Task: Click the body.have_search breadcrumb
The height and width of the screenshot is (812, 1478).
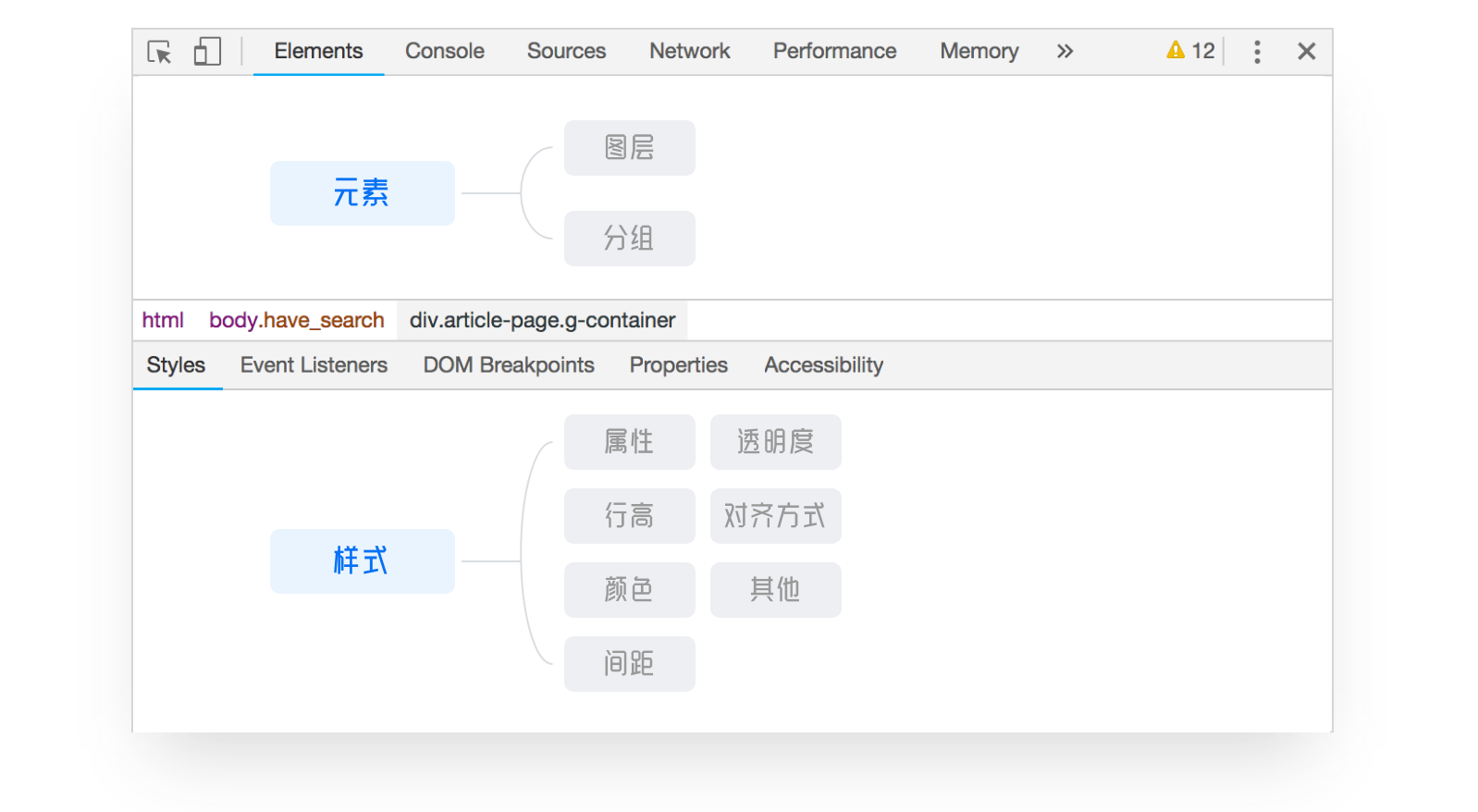Action: pyautogui.click(x=296, y=320)
